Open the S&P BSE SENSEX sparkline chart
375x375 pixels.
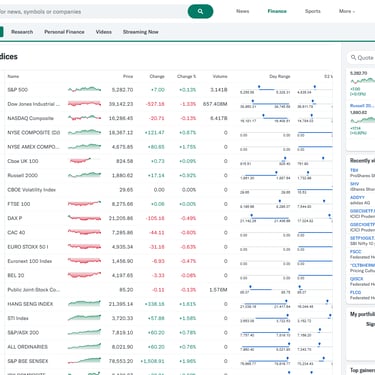tap(84, 361)
